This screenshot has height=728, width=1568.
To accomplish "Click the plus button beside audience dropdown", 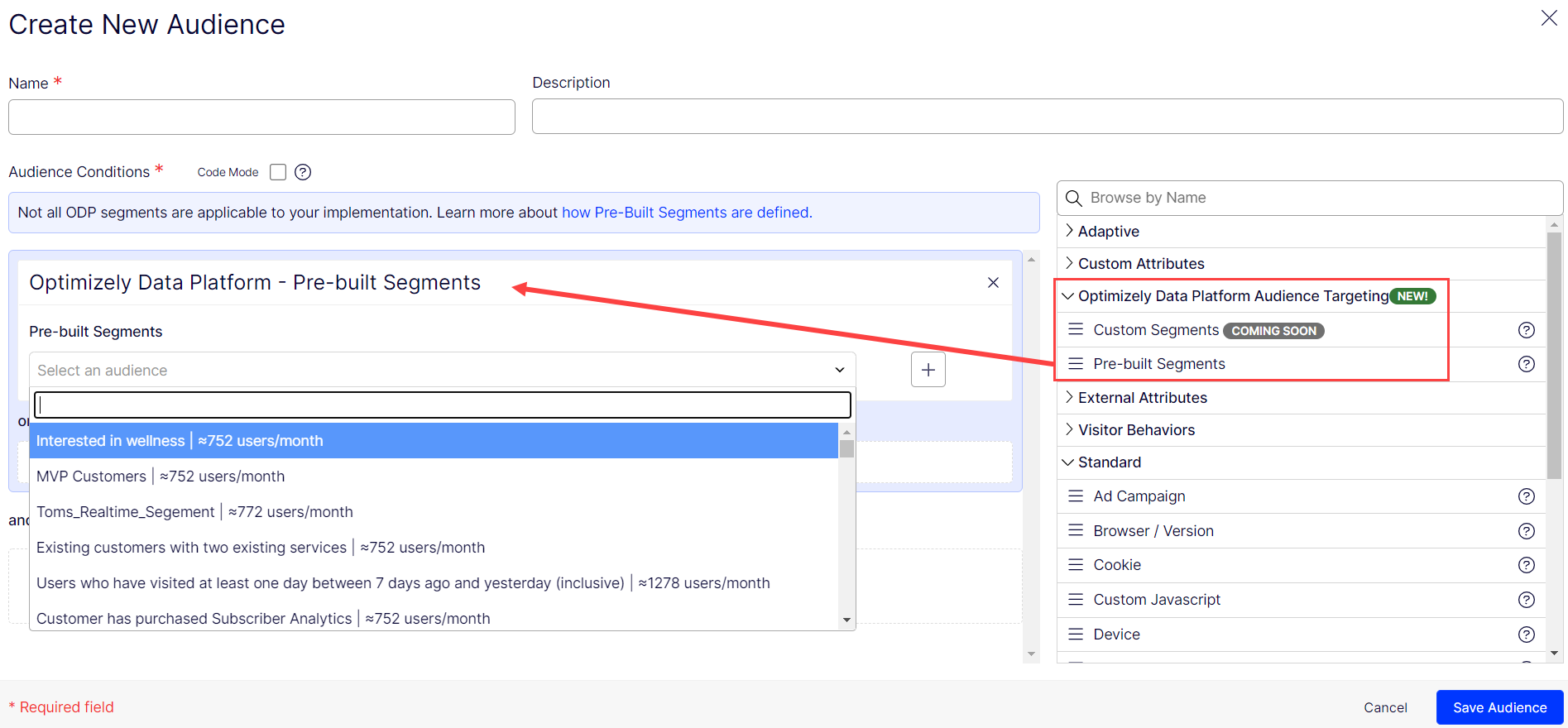I will click(x=928, y=370).
